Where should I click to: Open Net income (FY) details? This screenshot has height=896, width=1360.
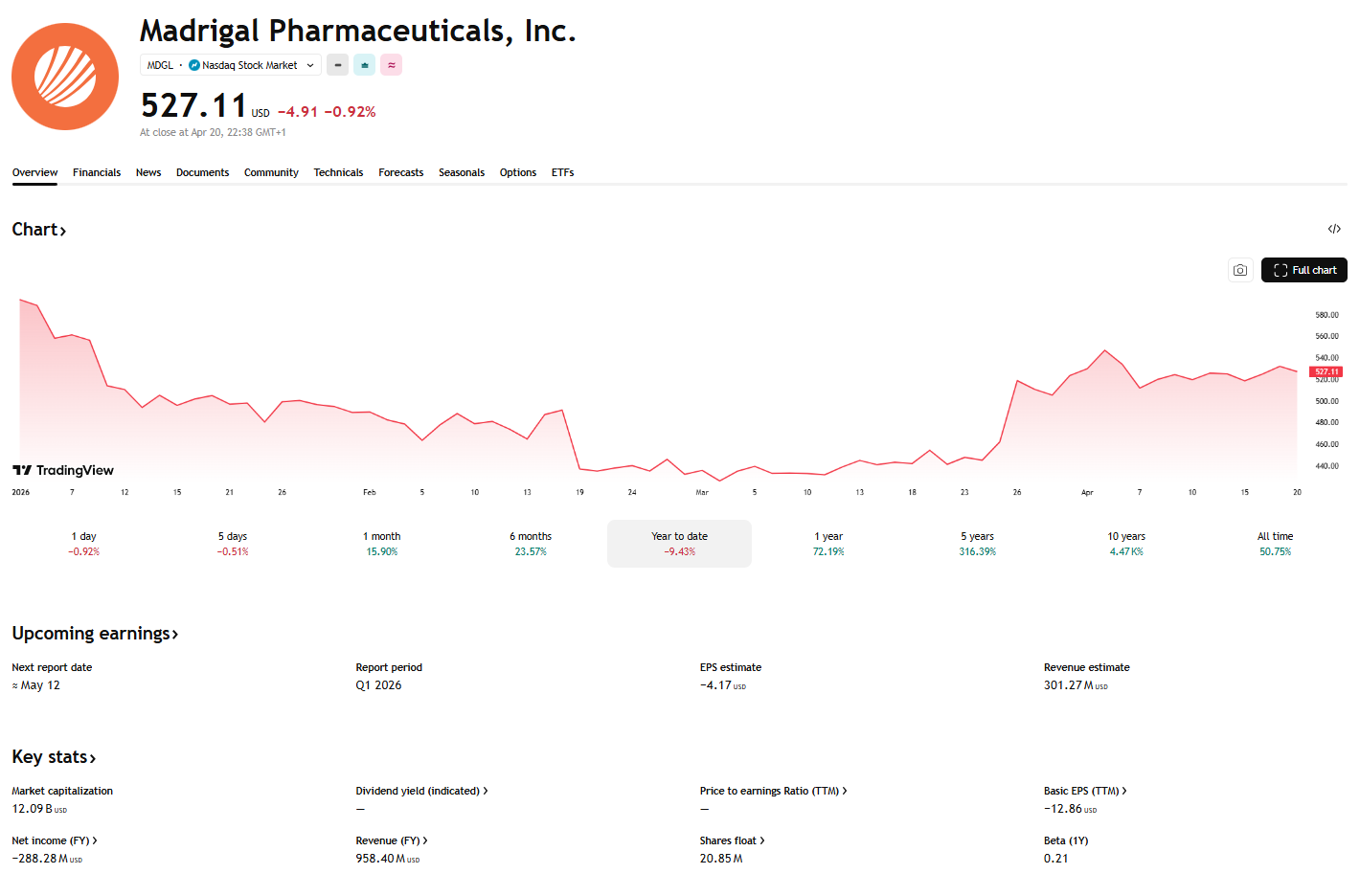[x=55, y=840]
